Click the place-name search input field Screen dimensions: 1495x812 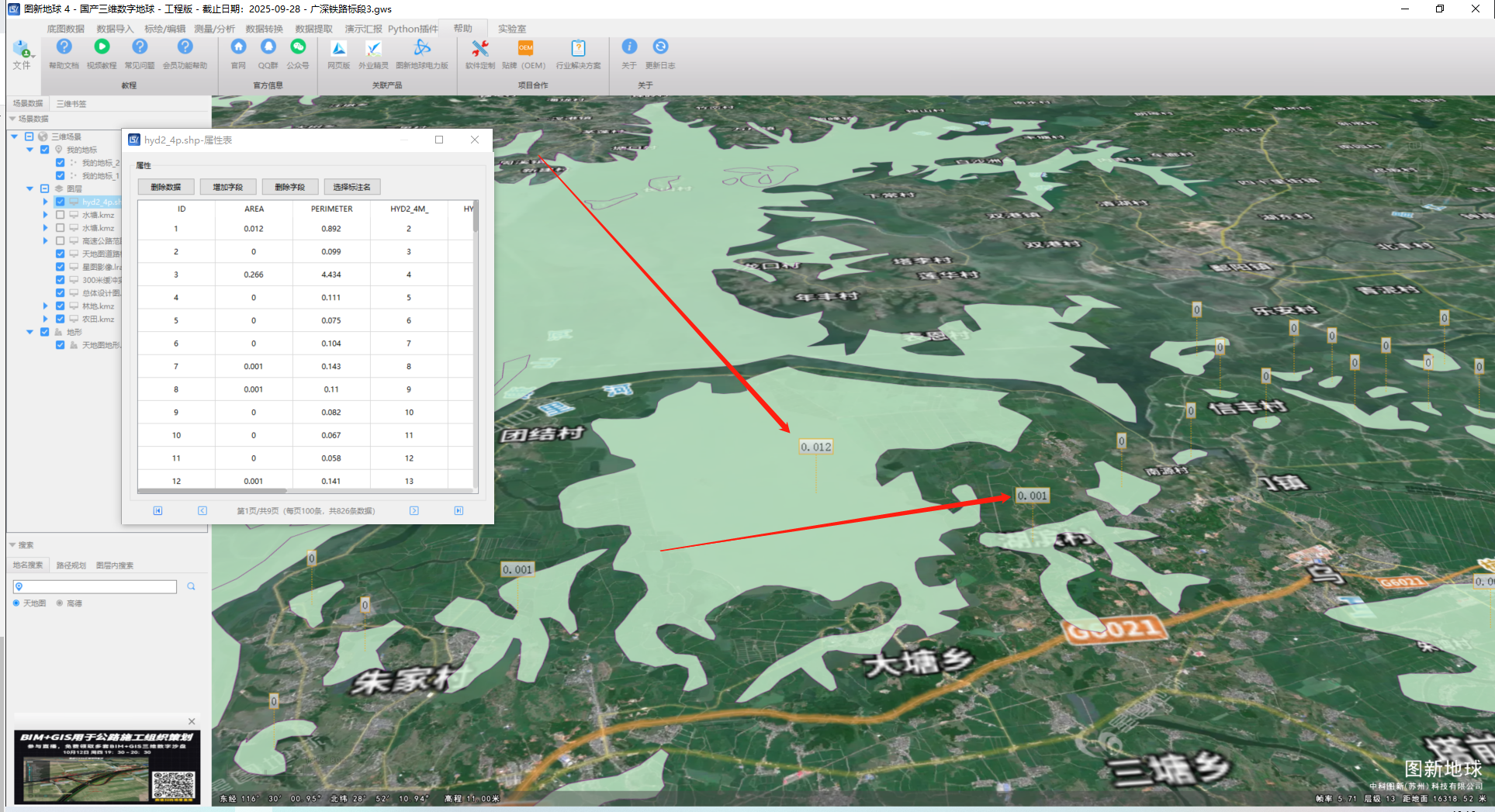pos(95,587)
